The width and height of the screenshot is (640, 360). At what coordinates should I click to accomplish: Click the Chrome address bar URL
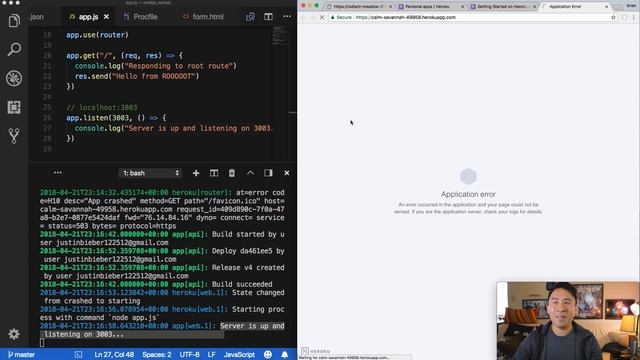click(406, 17)
